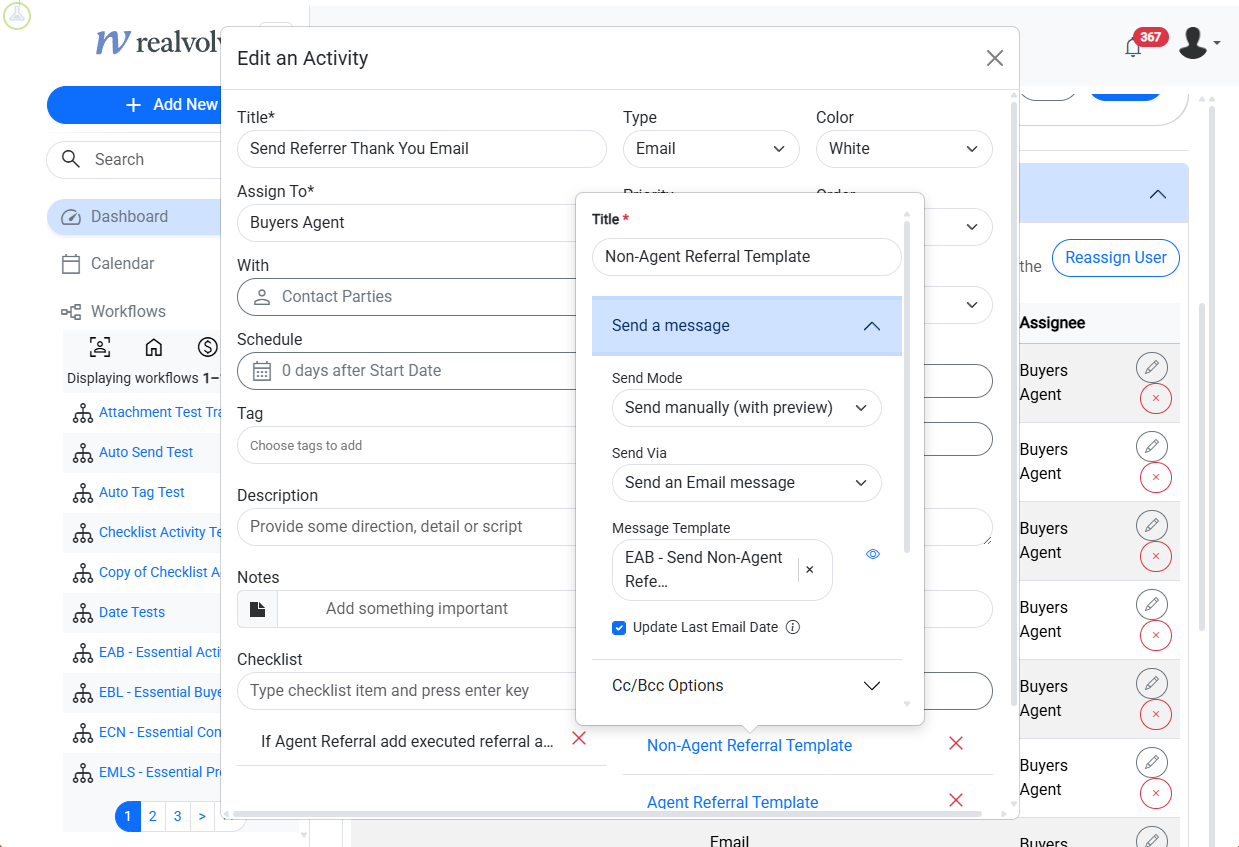
Task: Preview message template with eye icon
Action: [x=873, y=554]
